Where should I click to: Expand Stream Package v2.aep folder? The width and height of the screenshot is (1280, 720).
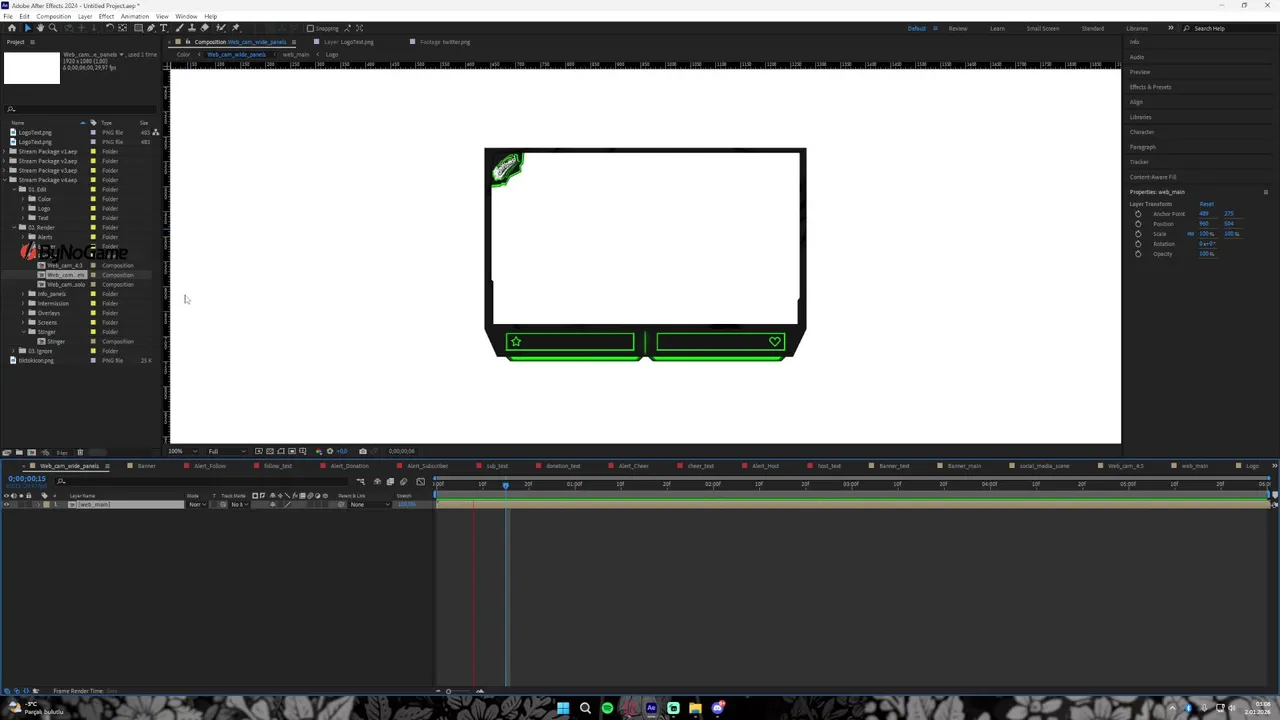pos(4,161)
